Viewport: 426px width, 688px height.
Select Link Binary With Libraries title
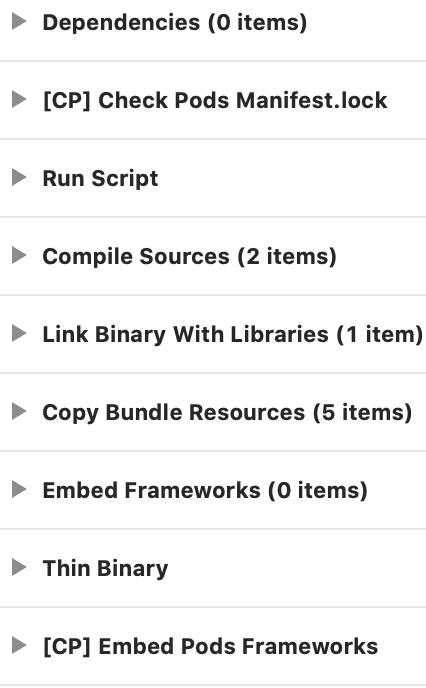[x=233, y=334]
